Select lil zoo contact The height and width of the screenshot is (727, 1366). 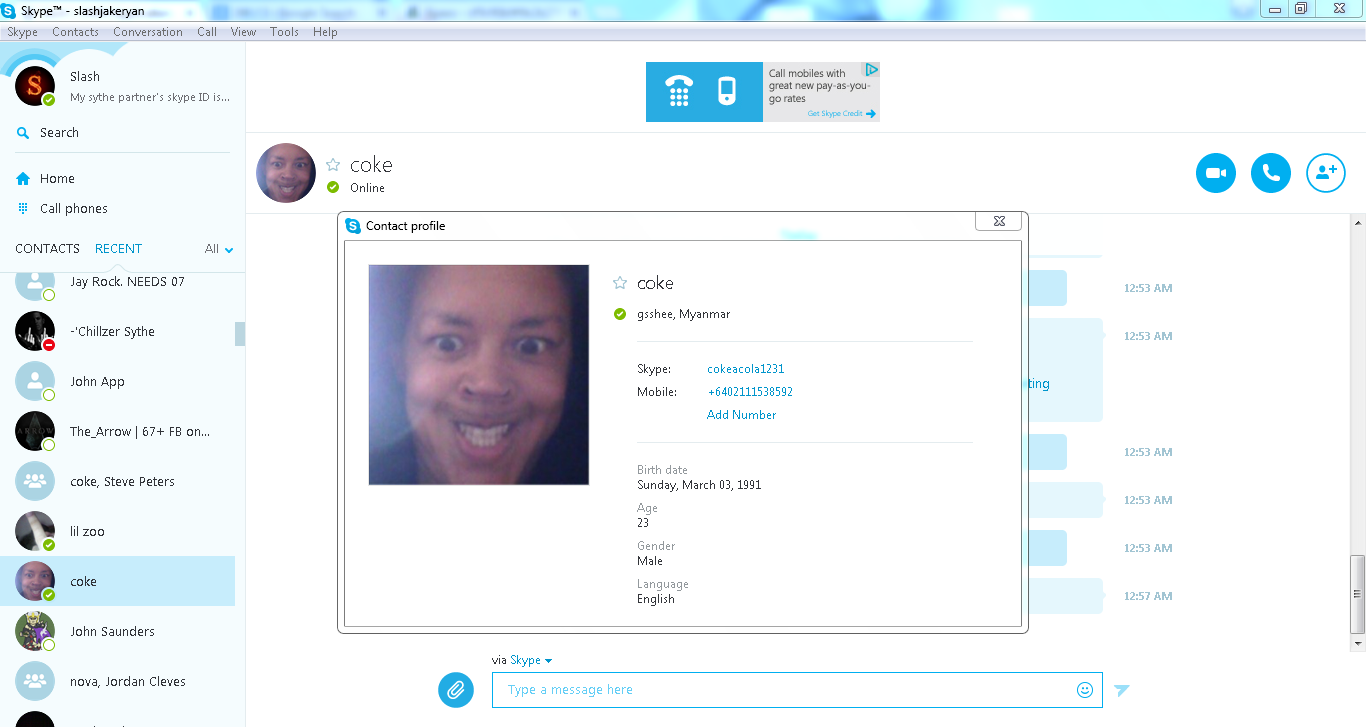point(117,531)
